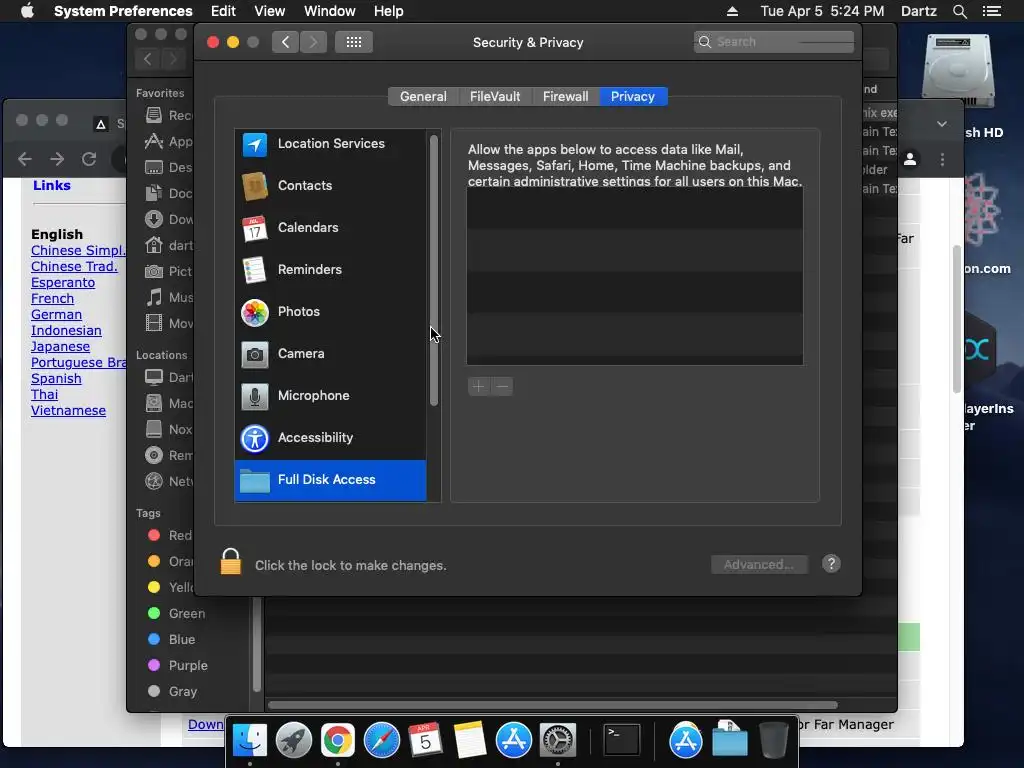This screenshot has height=768, width=1024.
Task: Open the help question mark button
Action: coord(831,564)
